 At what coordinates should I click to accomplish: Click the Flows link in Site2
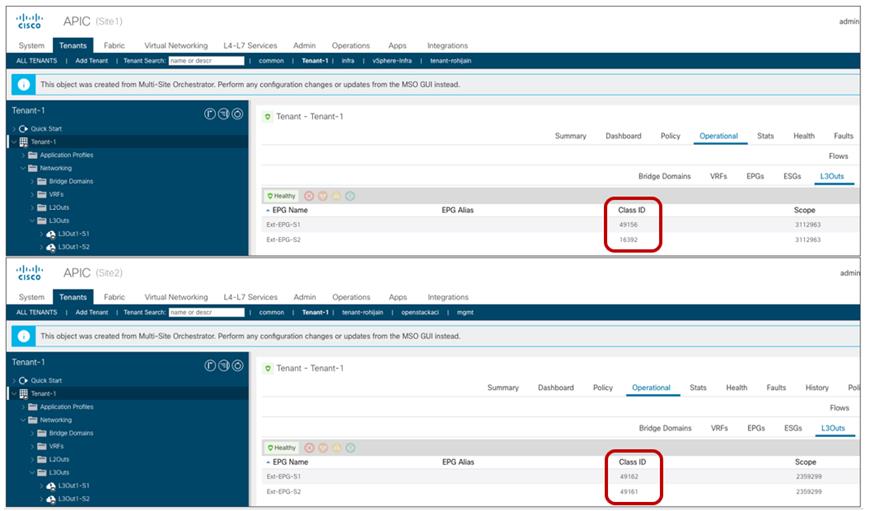839,408
